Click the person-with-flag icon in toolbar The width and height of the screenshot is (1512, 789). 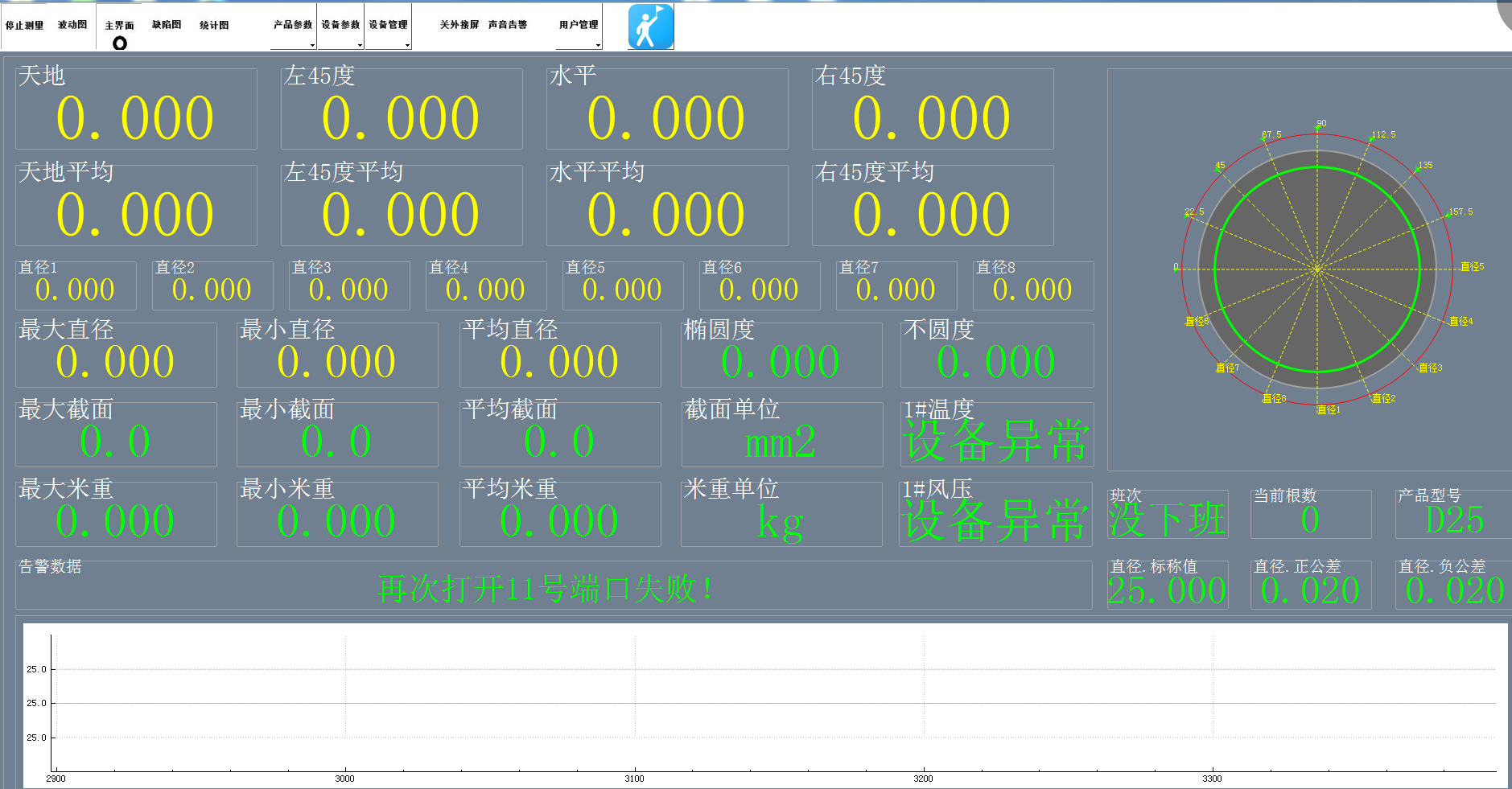[650, 27]
